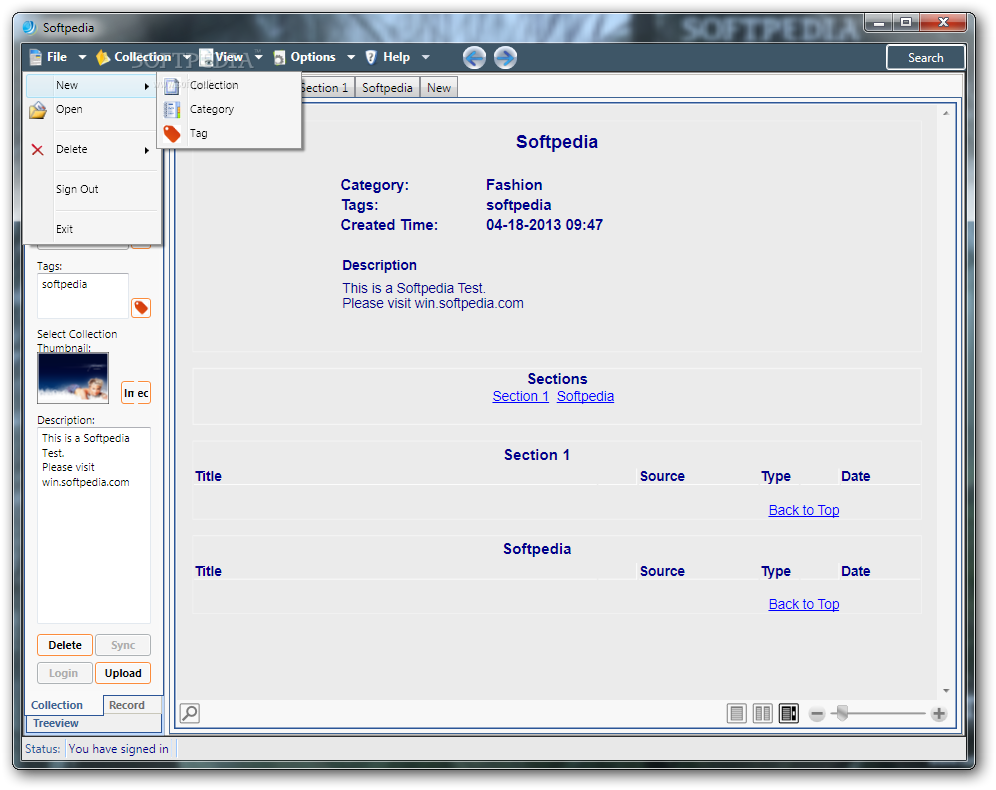Expand the Delete submenu arrow
This screenshot has width=996, height=790.
(x=147, y=151)
